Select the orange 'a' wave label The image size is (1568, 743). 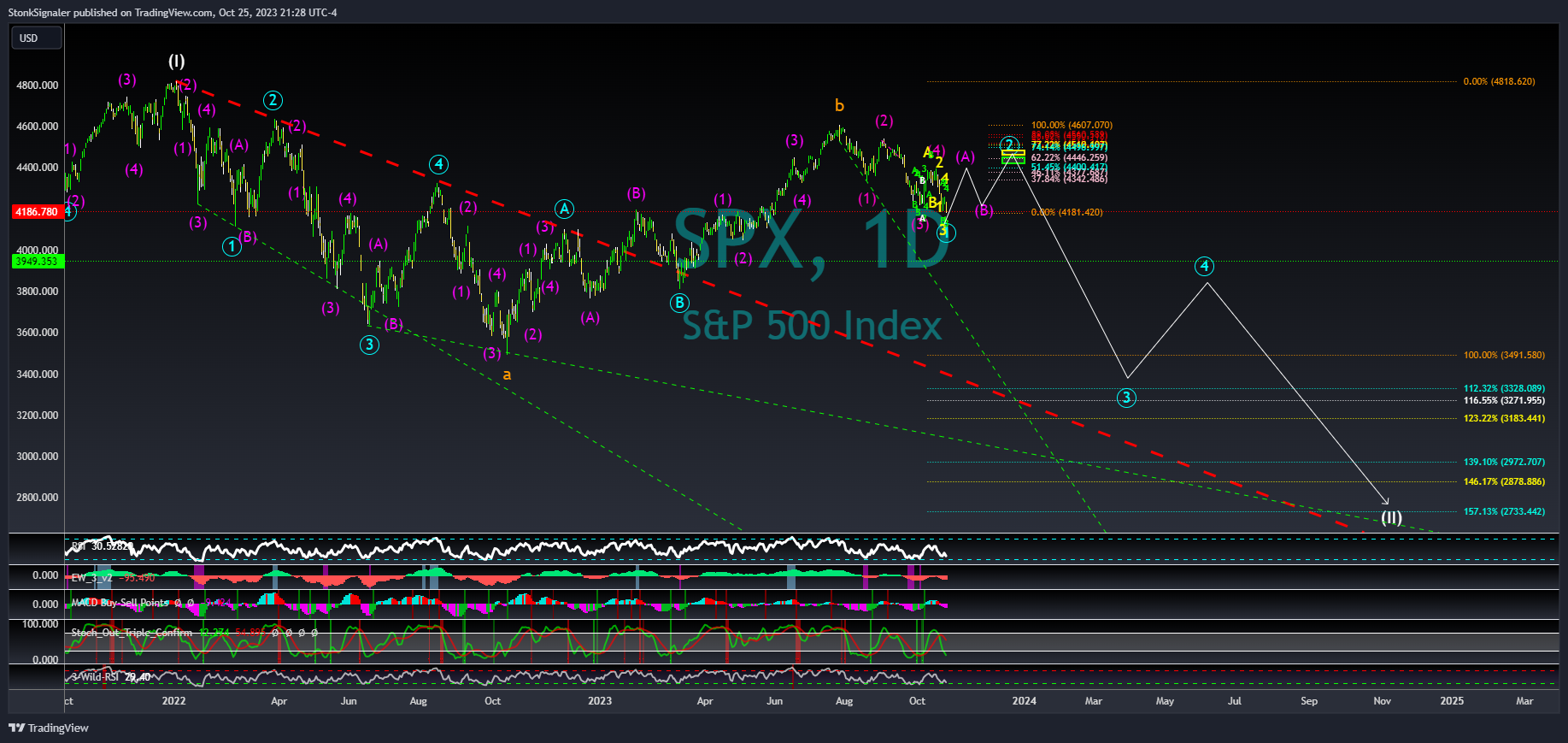[507, 375]
